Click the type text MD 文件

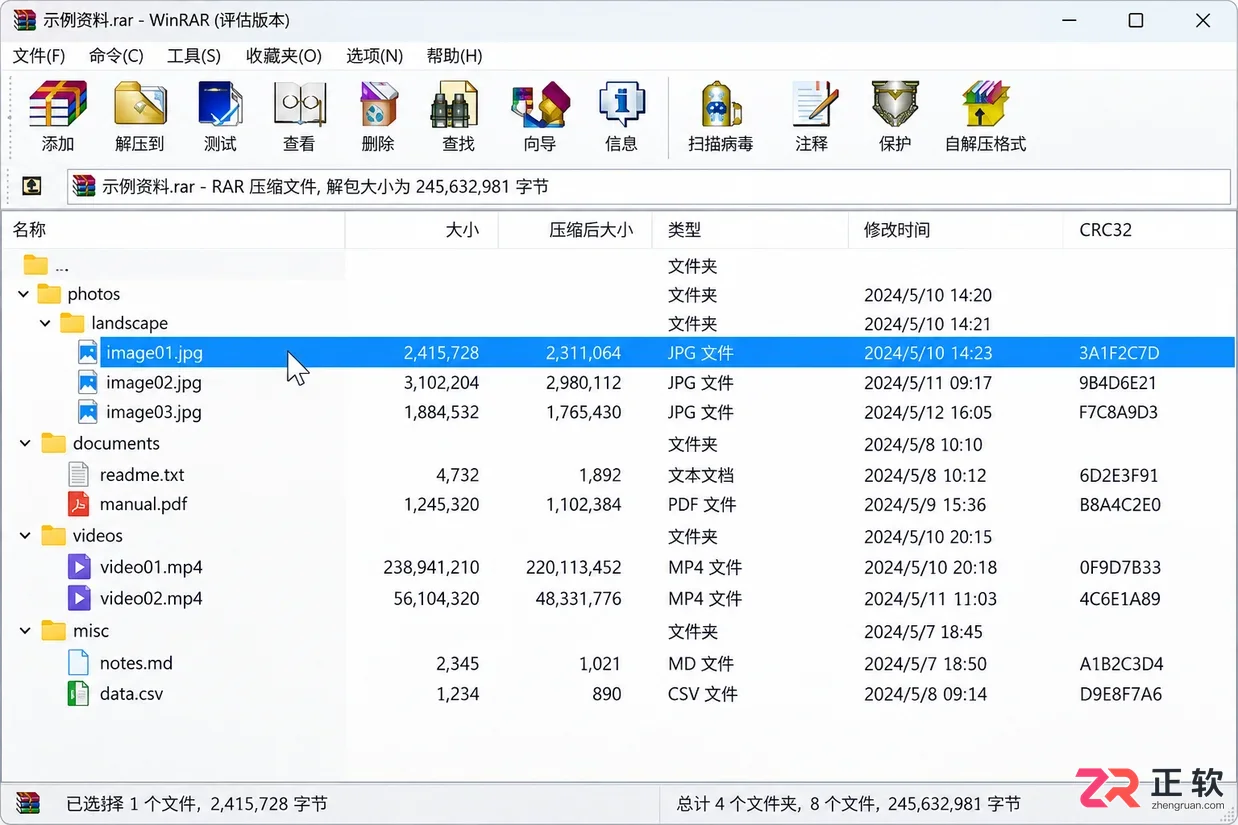pyautogui.click(x=701, y=664)
